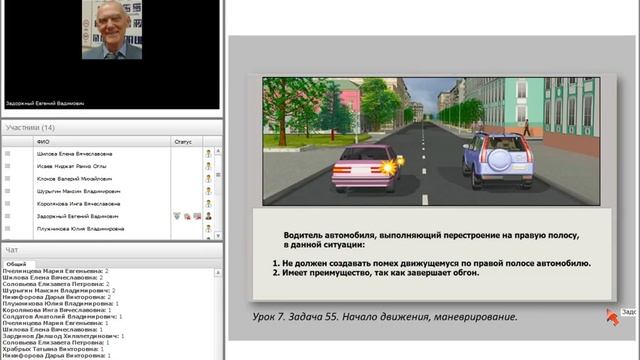Image resolution: width=640 pixels, height=360 pixels.
Task: Click the user icon for Плужникова Юлия Владимировна
Action: (208, 229)
